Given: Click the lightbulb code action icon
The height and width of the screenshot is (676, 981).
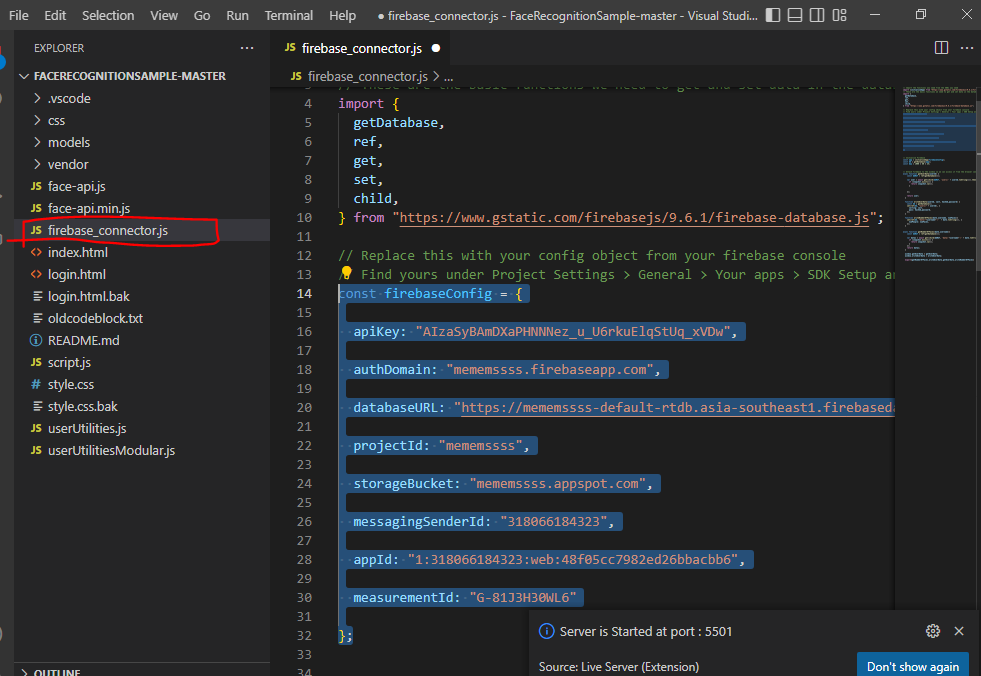Looking at the screenshot, I should coord(346,273).
